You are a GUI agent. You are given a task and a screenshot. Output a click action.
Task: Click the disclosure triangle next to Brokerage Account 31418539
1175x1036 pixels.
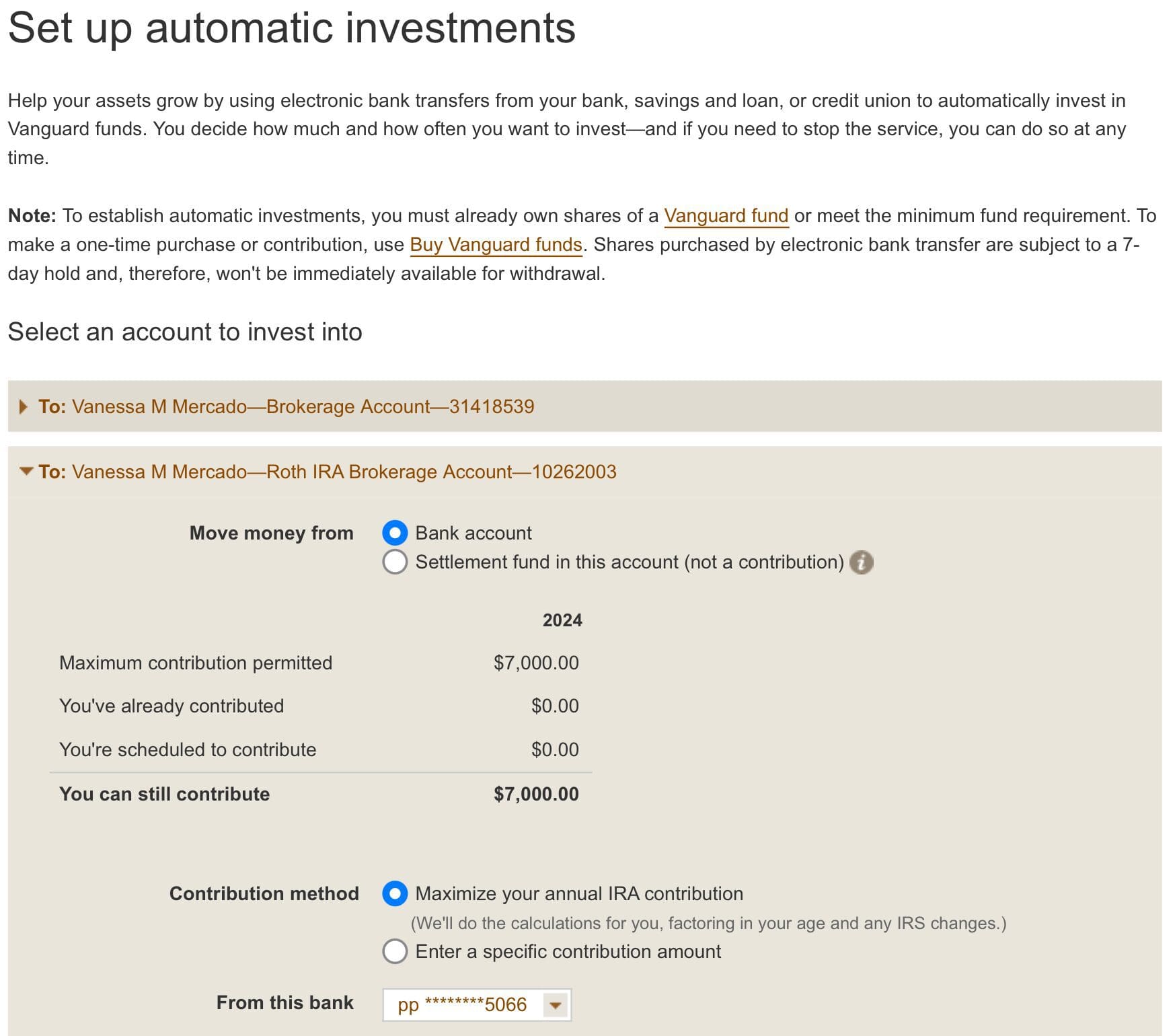[24, 406]
